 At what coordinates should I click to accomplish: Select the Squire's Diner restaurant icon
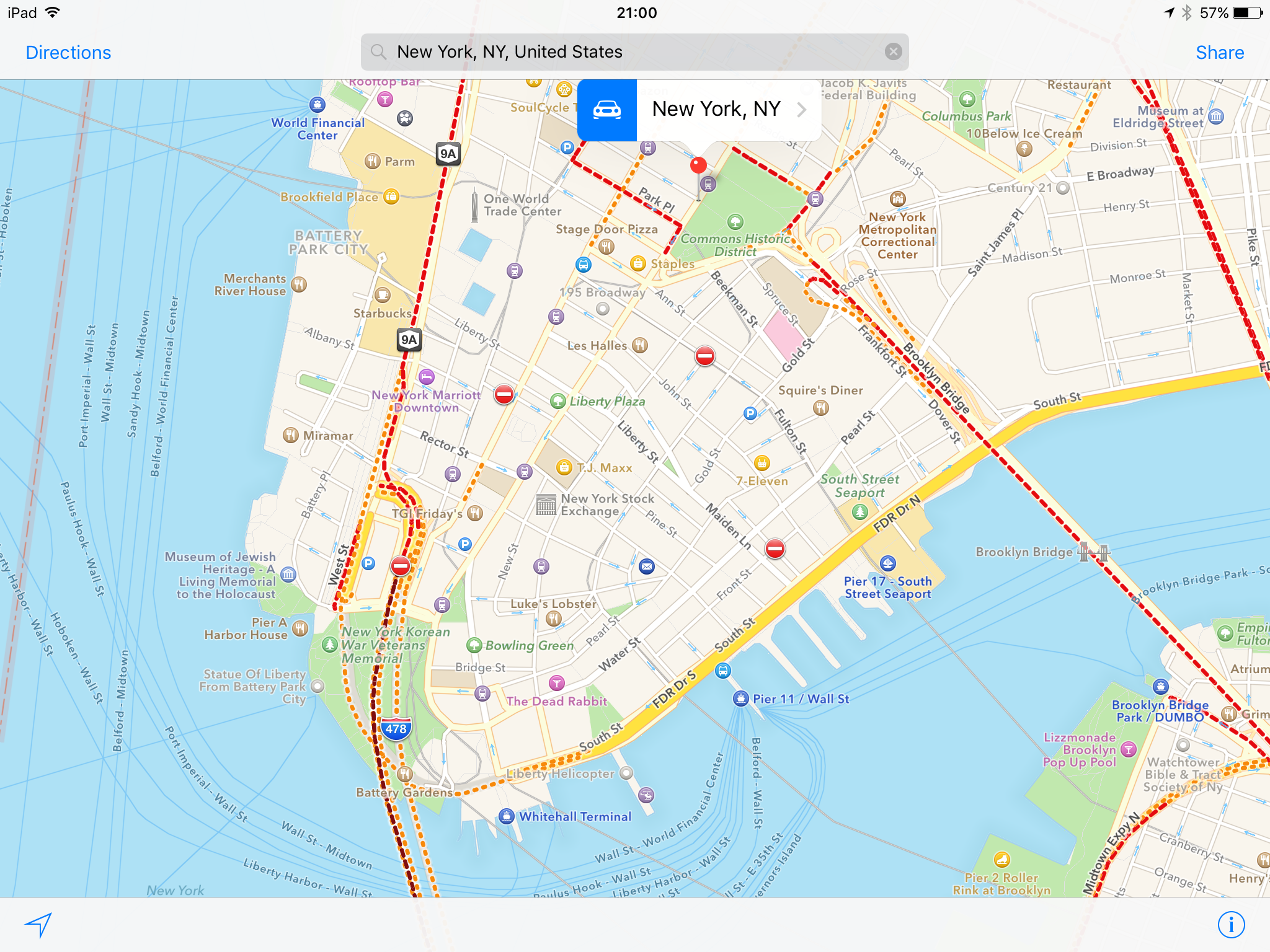point(820,408)
